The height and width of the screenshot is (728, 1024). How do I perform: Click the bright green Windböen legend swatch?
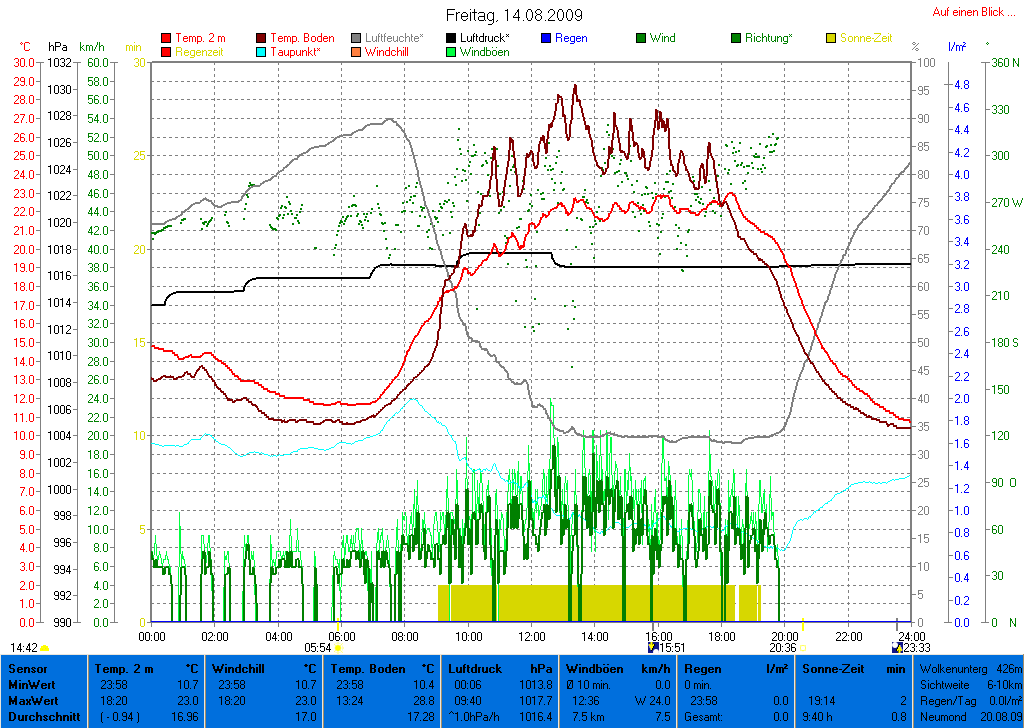click(x=451, y=52)
